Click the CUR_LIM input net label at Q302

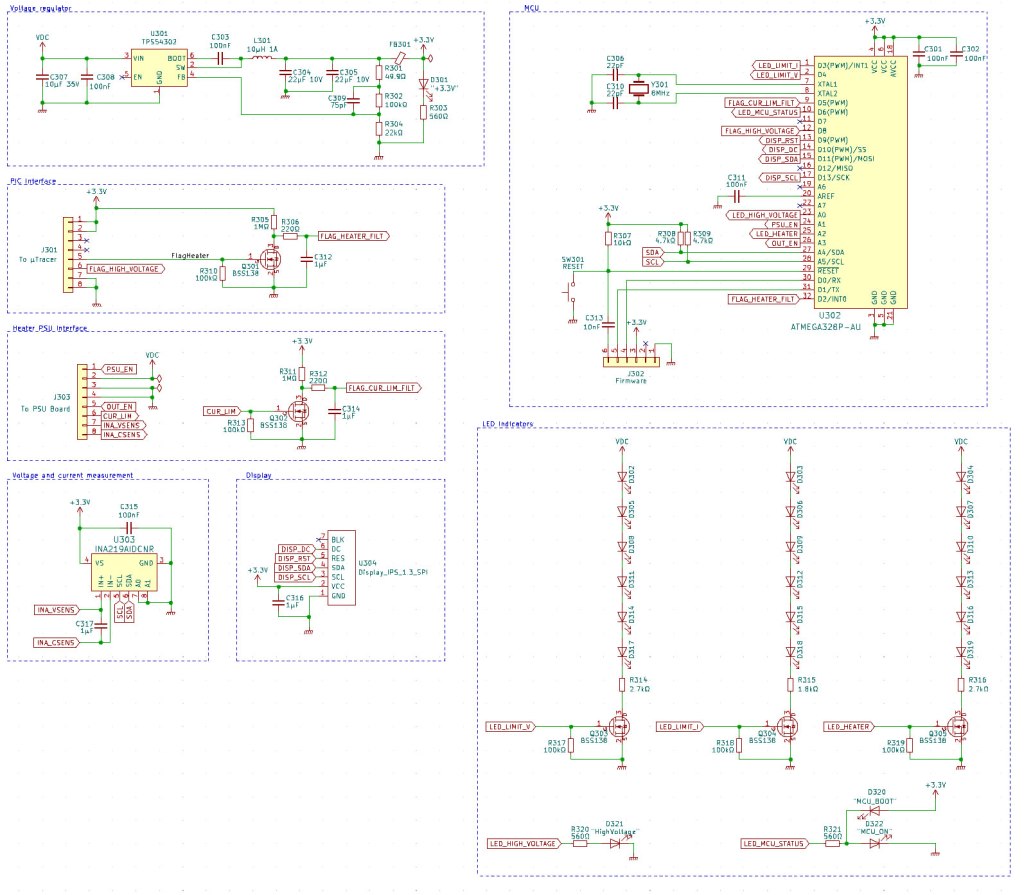(x=220, y=411)
